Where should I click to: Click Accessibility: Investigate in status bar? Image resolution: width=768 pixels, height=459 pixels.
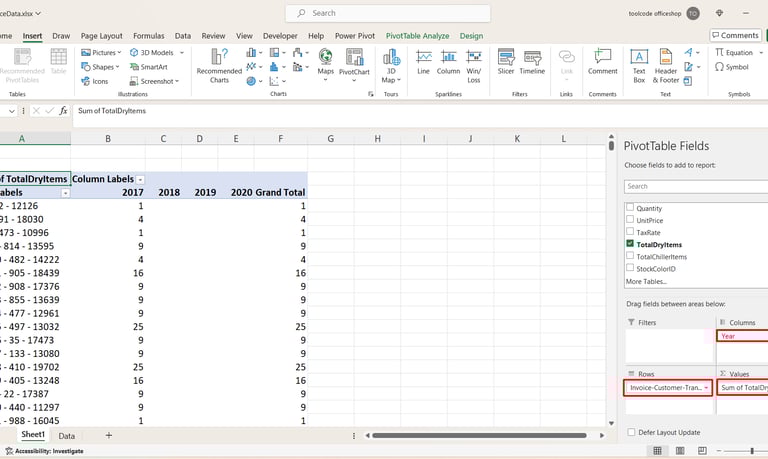(x=44, y=451)
